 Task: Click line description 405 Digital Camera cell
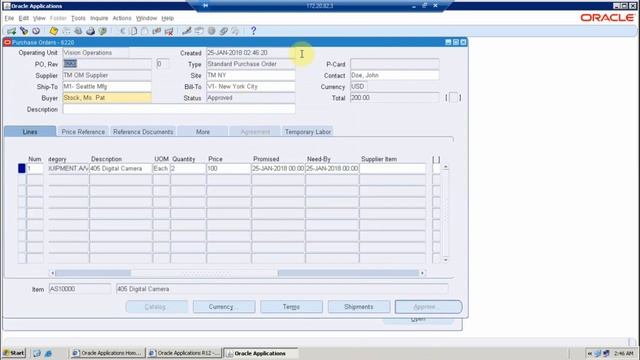pyautogui.click(x=120, y=168)
